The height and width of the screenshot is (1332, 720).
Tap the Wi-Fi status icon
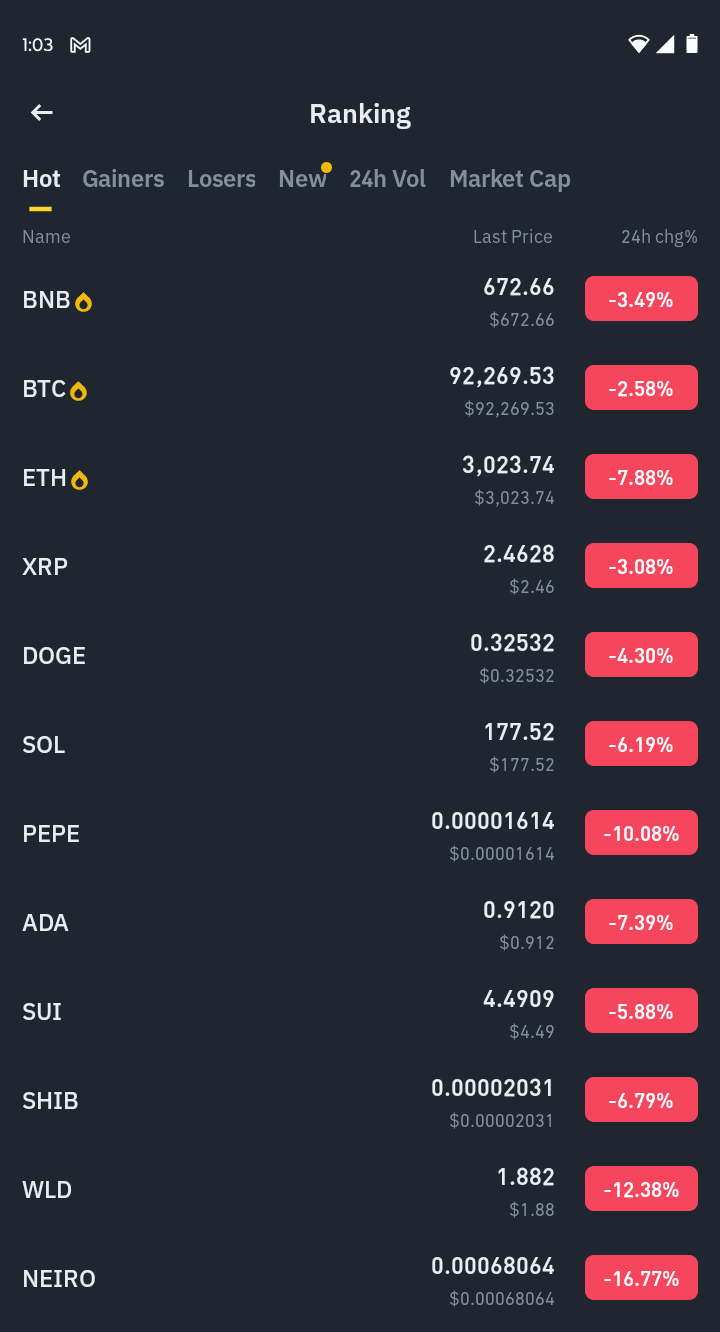(638, 44)
